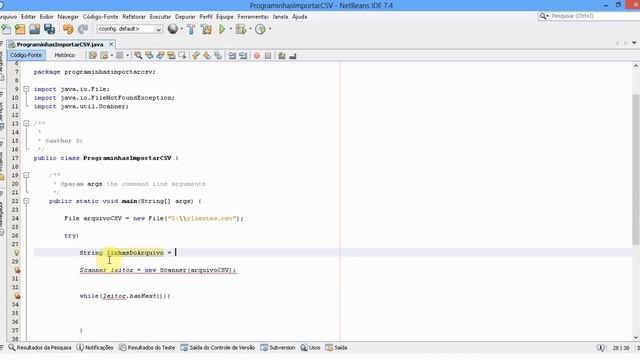The image size is (640, 360).
Task: Open dropdown arrow beside browser globe
Action: tap(182, 29)
